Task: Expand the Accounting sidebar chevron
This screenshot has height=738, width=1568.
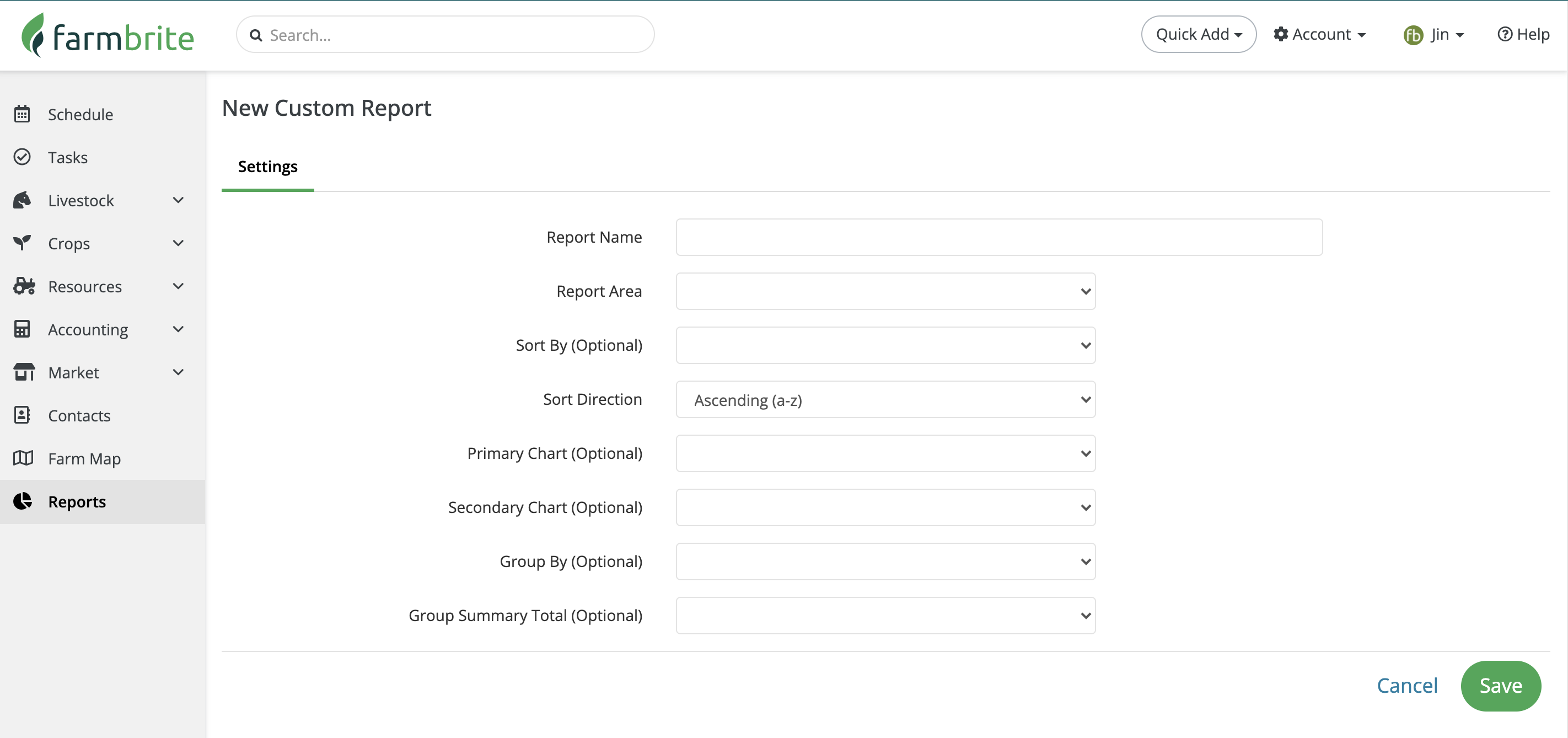Action: pos(178,329)
